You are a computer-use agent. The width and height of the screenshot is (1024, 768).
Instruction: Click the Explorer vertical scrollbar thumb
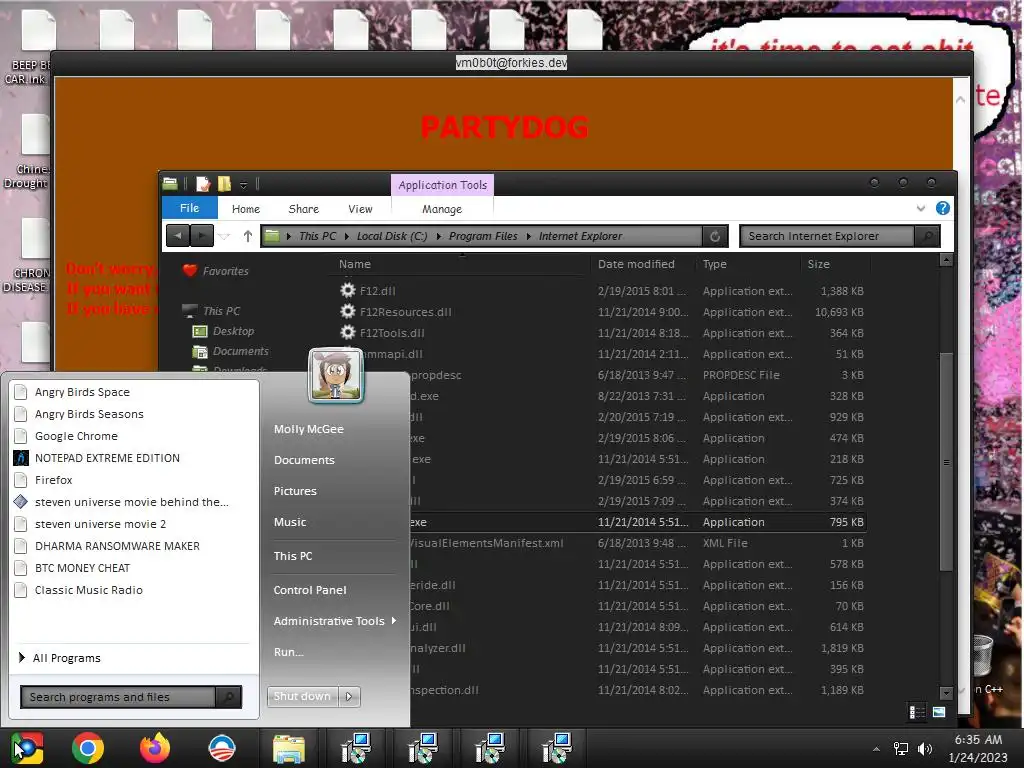click(x=946, y=461)
